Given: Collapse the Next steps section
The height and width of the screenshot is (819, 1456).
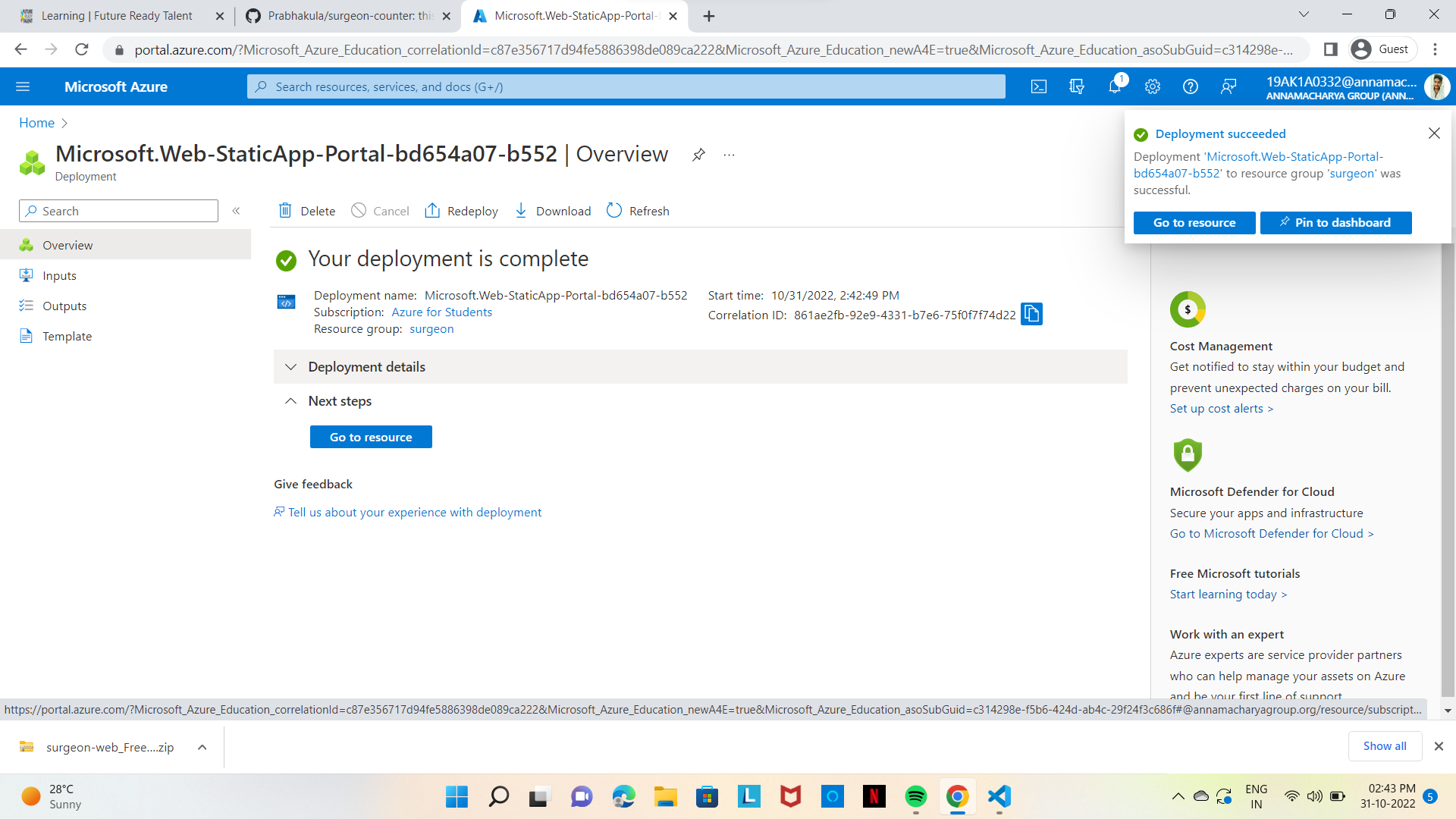Looking at the screenshot, I should point(291,400).
